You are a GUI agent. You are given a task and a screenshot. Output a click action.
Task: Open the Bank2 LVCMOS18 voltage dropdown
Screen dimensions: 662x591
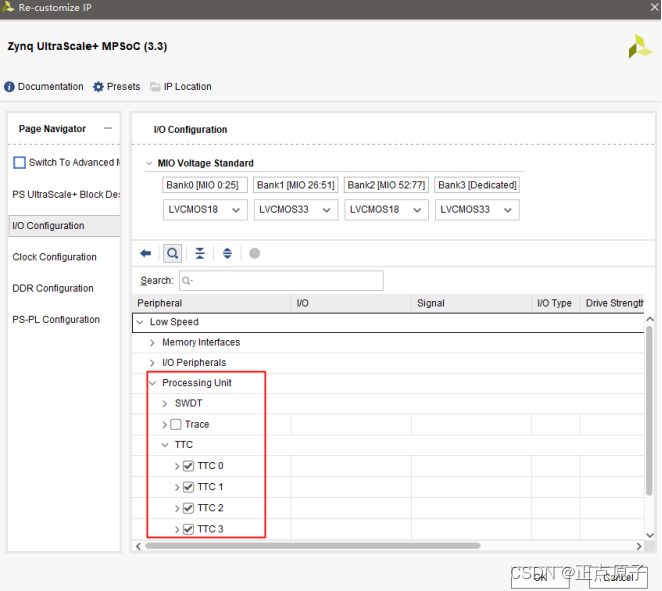click(x=386, y=210)
